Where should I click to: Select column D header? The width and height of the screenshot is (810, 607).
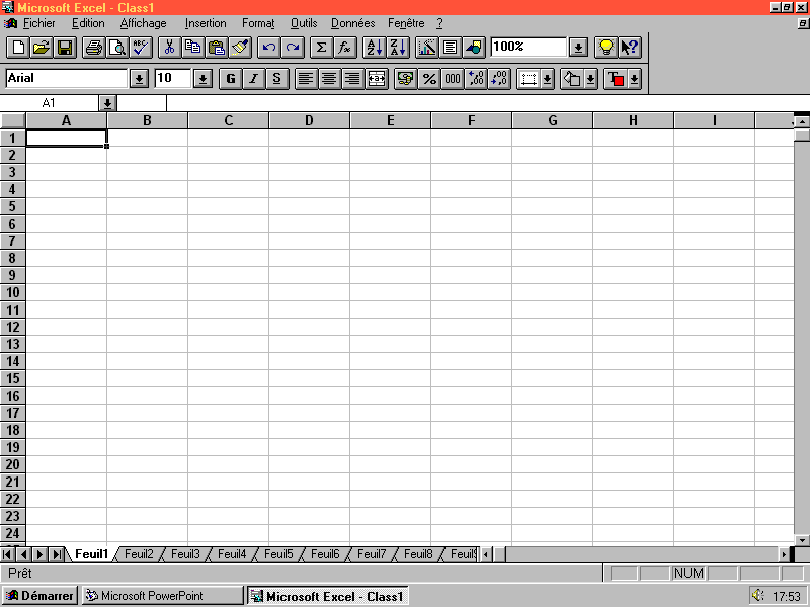(309, 120)
